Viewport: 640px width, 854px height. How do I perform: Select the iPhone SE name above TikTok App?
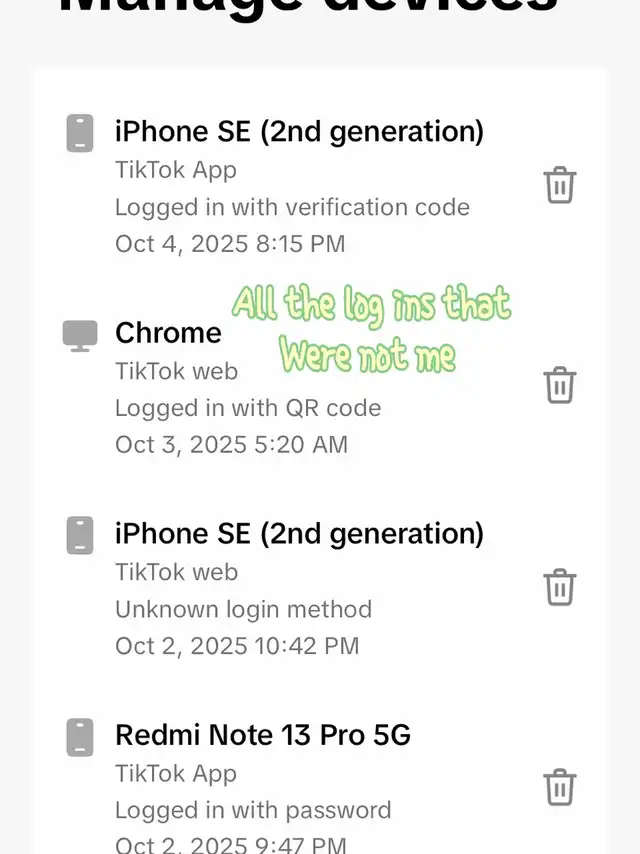tap(299, 131)
